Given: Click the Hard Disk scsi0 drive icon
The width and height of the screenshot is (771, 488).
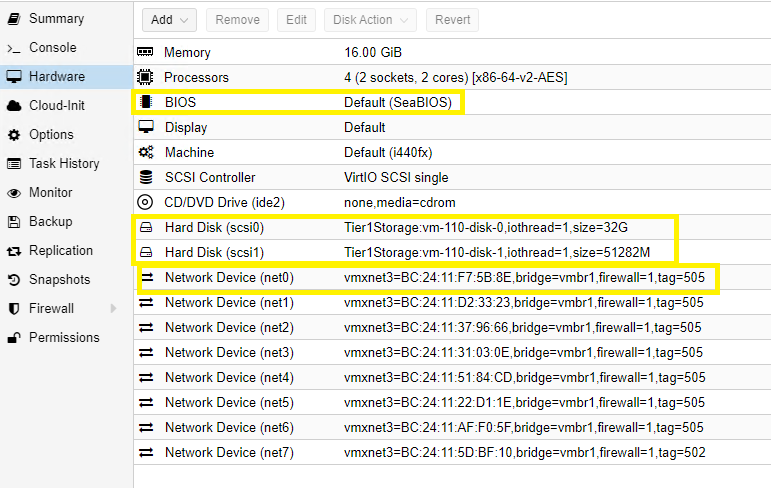Looking at the screenshot, I should pyautogui.click(x=146, y=227).
